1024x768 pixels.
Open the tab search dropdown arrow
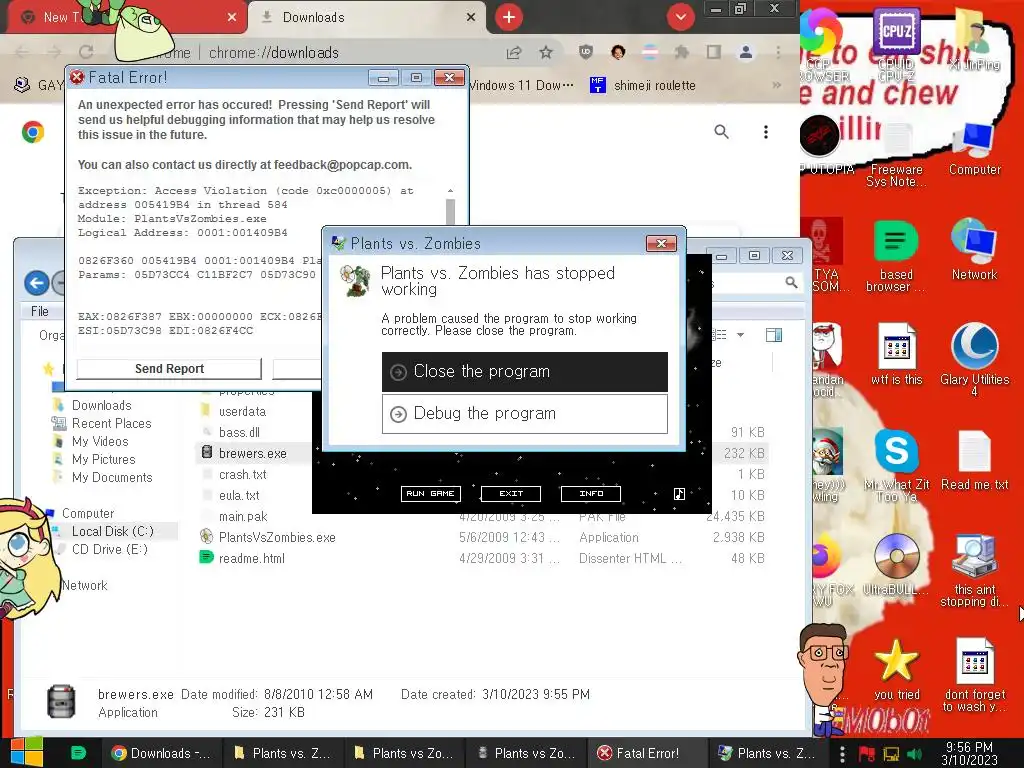click(680, 17)
